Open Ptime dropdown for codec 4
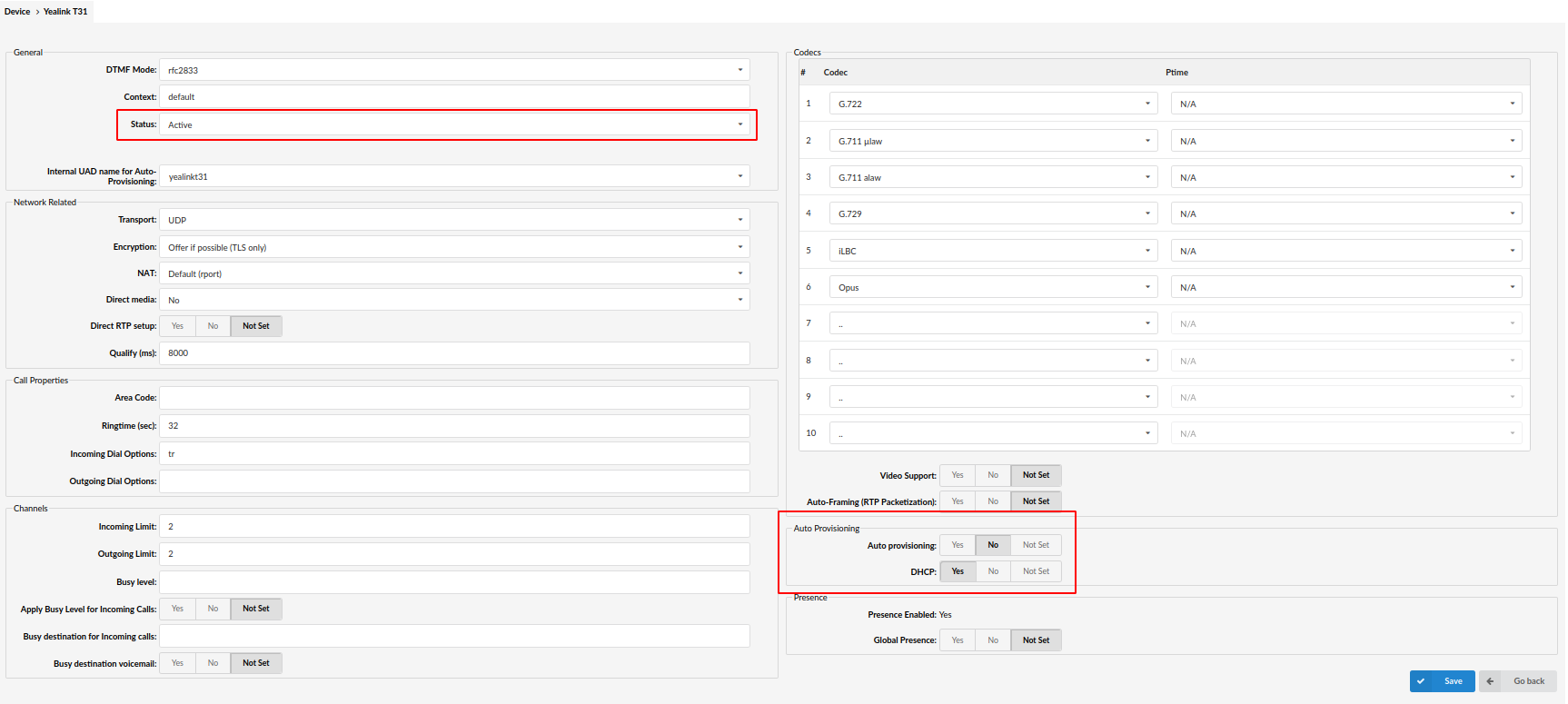Screen dimensions: 1568x704 point(1346,213)
